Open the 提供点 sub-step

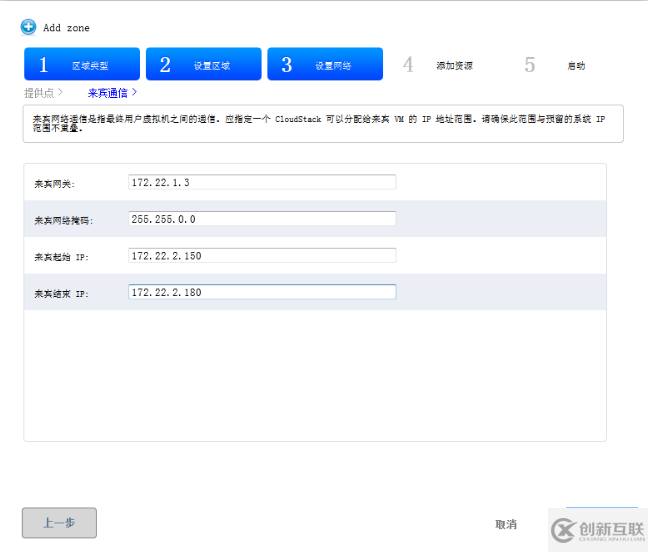click(39, 93)
